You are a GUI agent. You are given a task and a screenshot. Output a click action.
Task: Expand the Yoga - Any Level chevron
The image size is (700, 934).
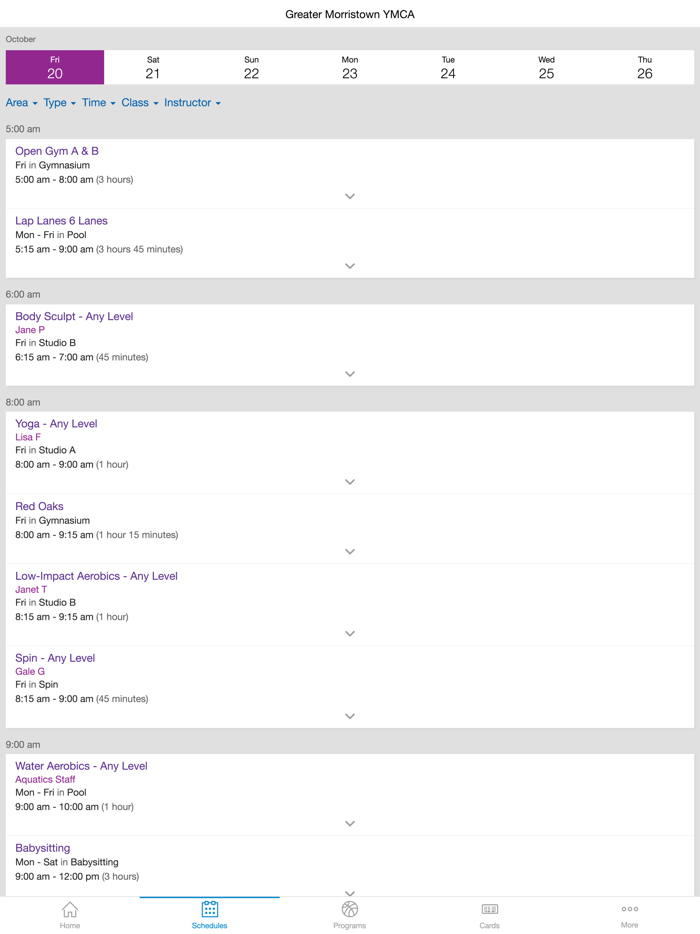(x=350, y=482)
